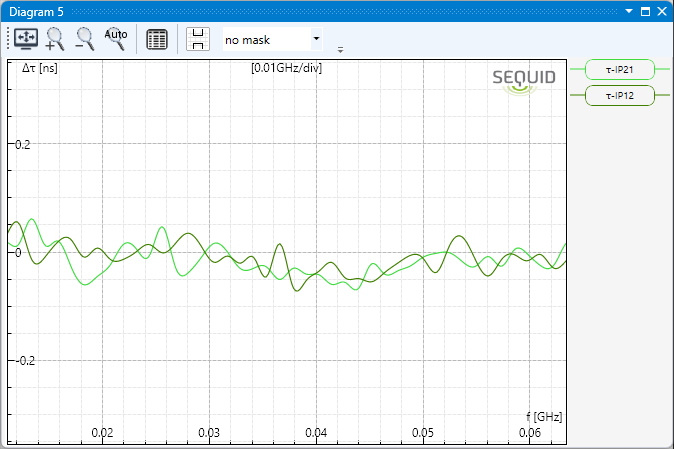This screenshot has height=449, width=674.
Task: Click the SEQUID logo in diagram
Action: click(518, 80)
